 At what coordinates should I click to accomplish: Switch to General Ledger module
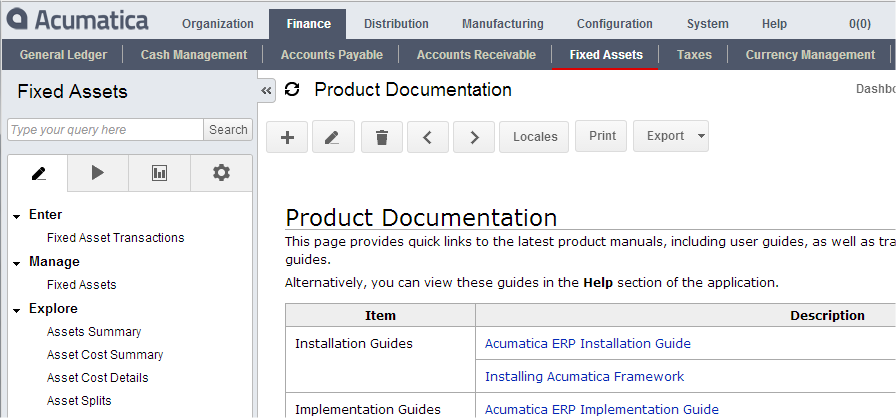63,55
